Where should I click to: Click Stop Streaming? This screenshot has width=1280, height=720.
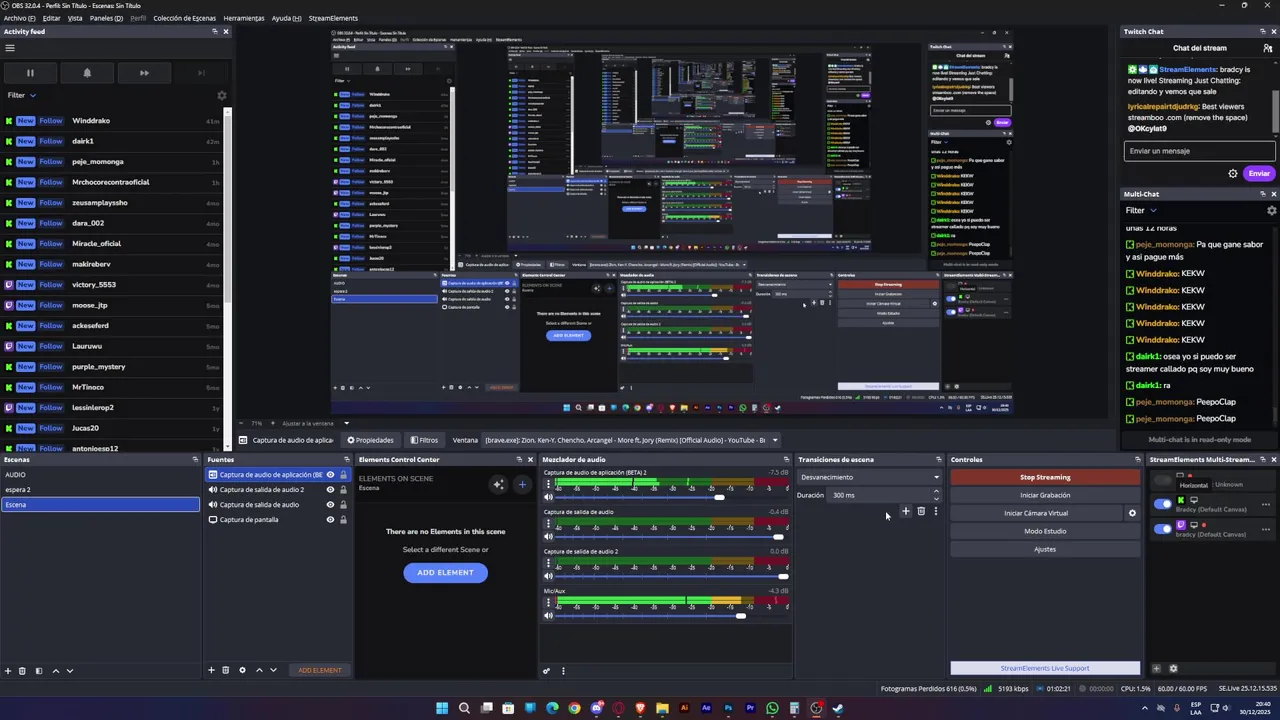pyautogui.click(x=1045, y=477)
